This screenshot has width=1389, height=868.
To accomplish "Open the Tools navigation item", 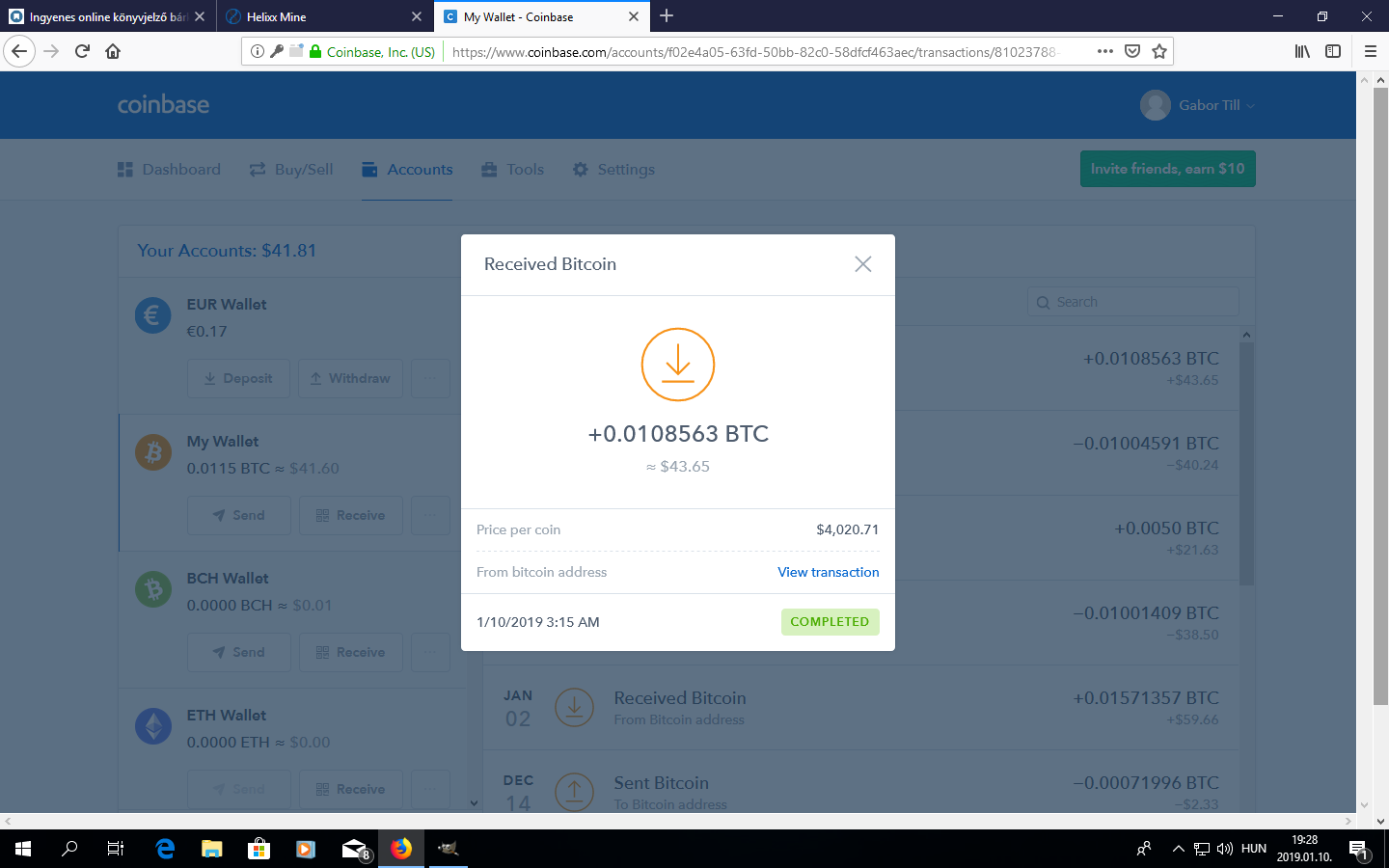I will pyautogui.click(x=513, y=170).
